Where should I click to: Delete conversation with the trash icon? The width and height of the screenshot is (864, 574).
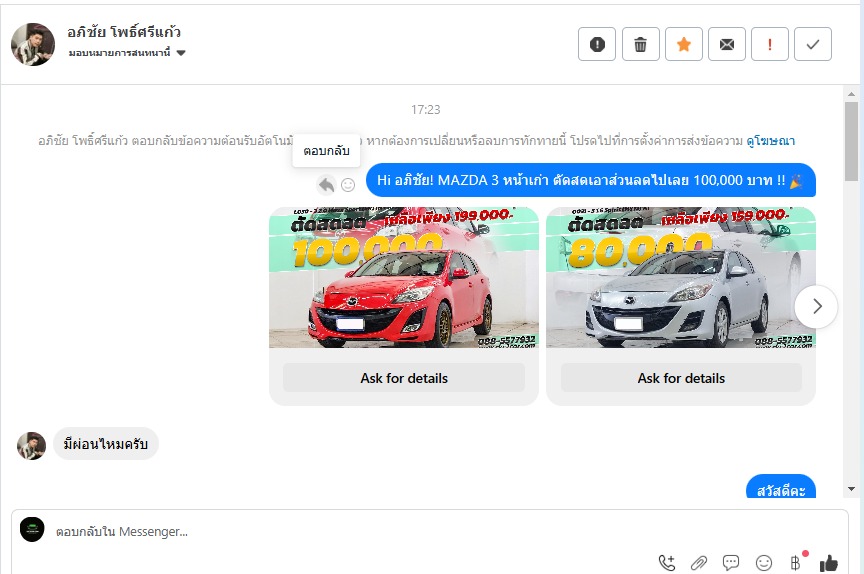tap(640, 44)
